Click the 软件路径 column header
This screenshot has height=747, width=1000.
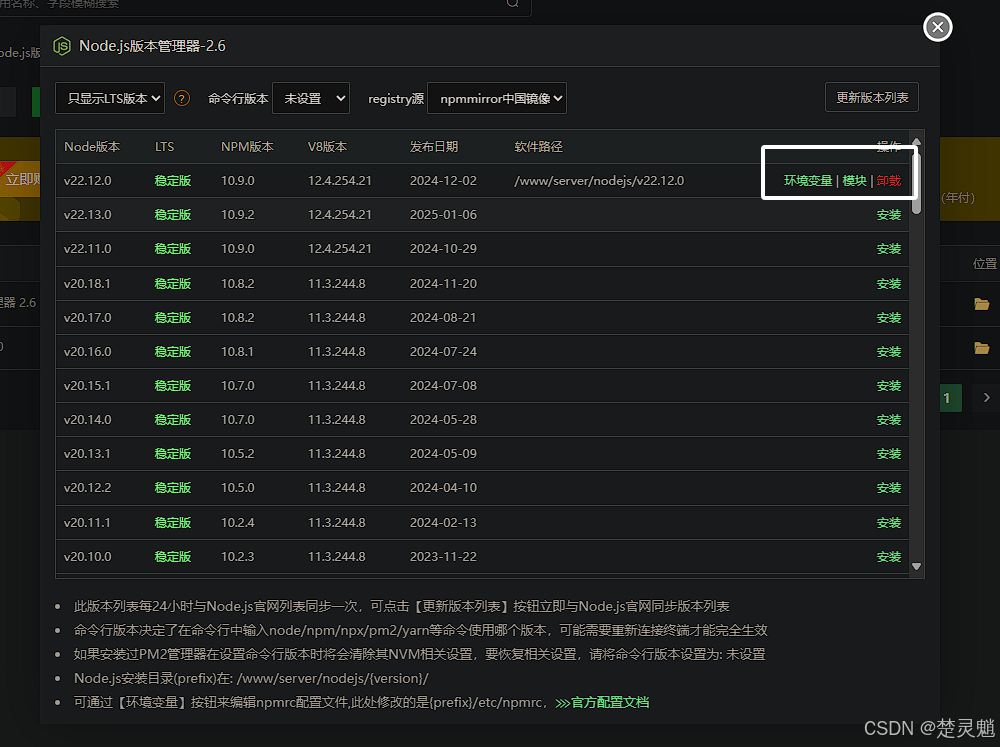click(x=538, y=147)
